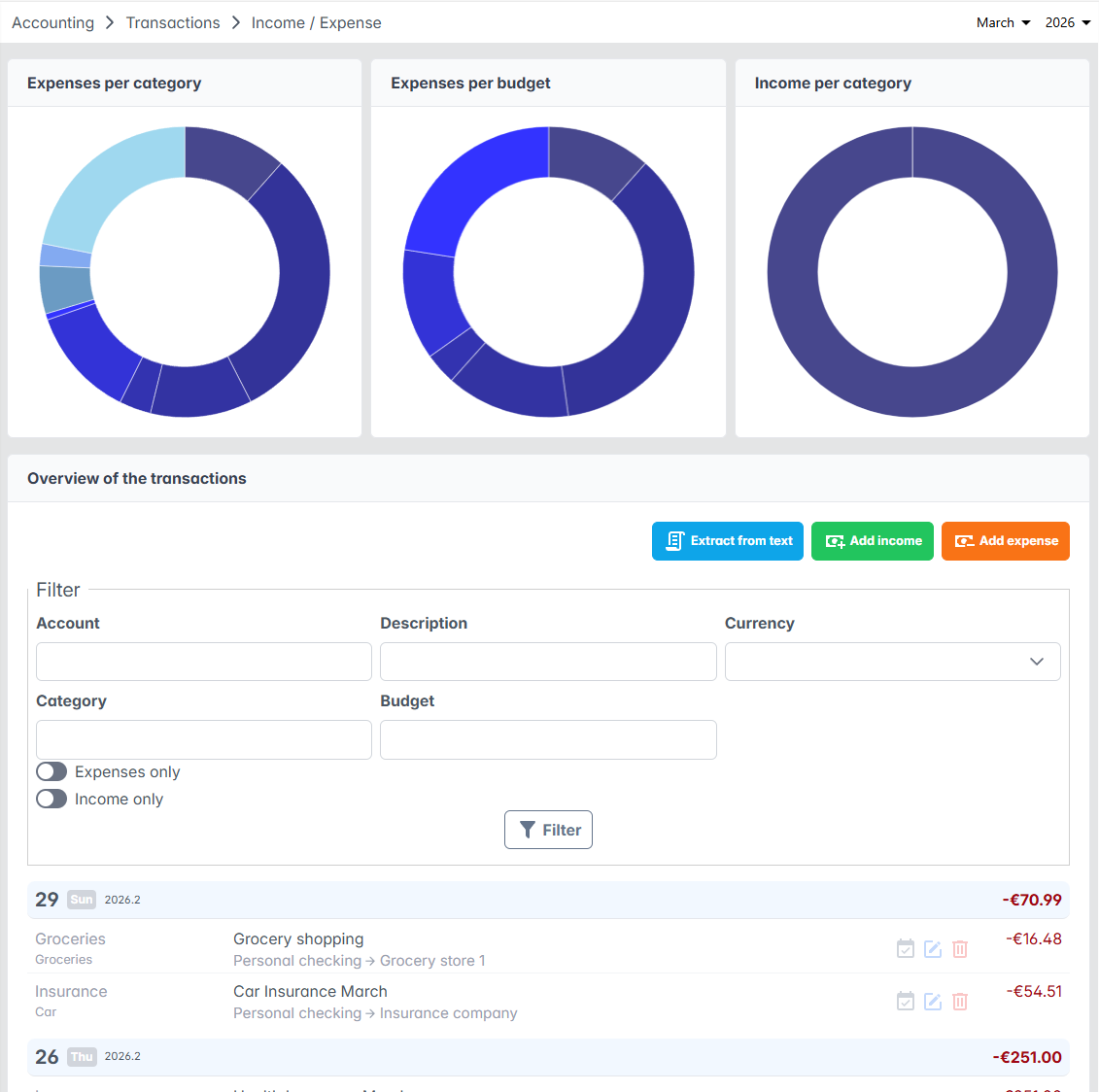Click the Extract from text button
1099x1092 pixels.
point(728,541)
